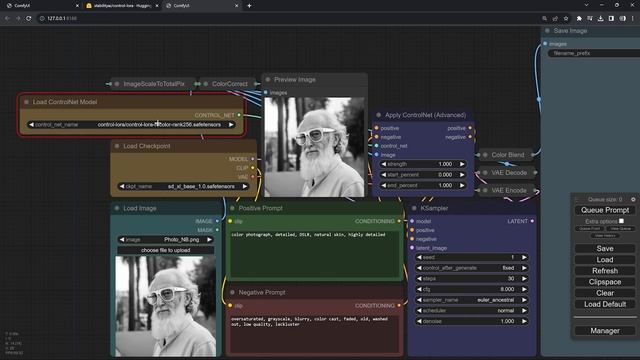Increase the cfg value with right arrow
640x360 pixels.
click(x=524, y=289)
